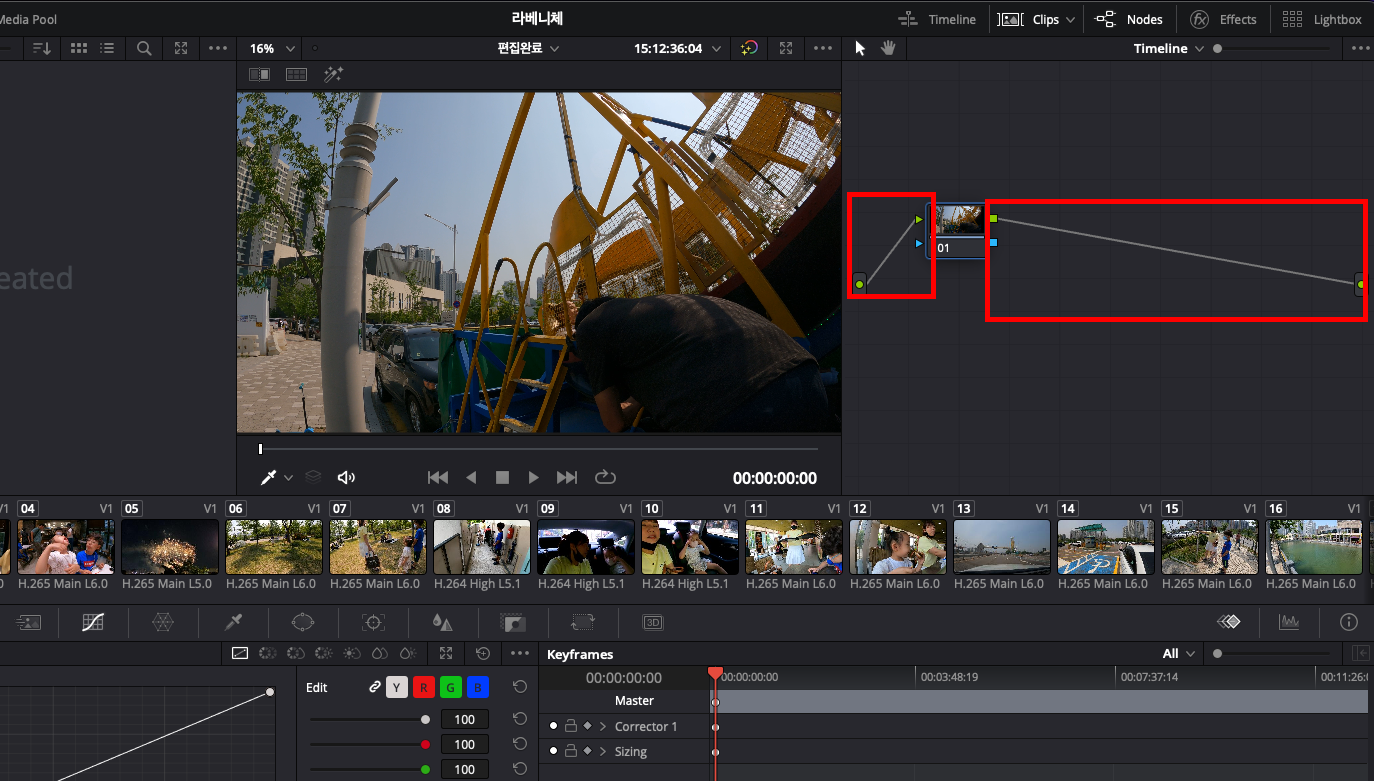Open the Lightbox view
The height and width of the screenshot is (781, 1374).
click(x=1322, y=19)
